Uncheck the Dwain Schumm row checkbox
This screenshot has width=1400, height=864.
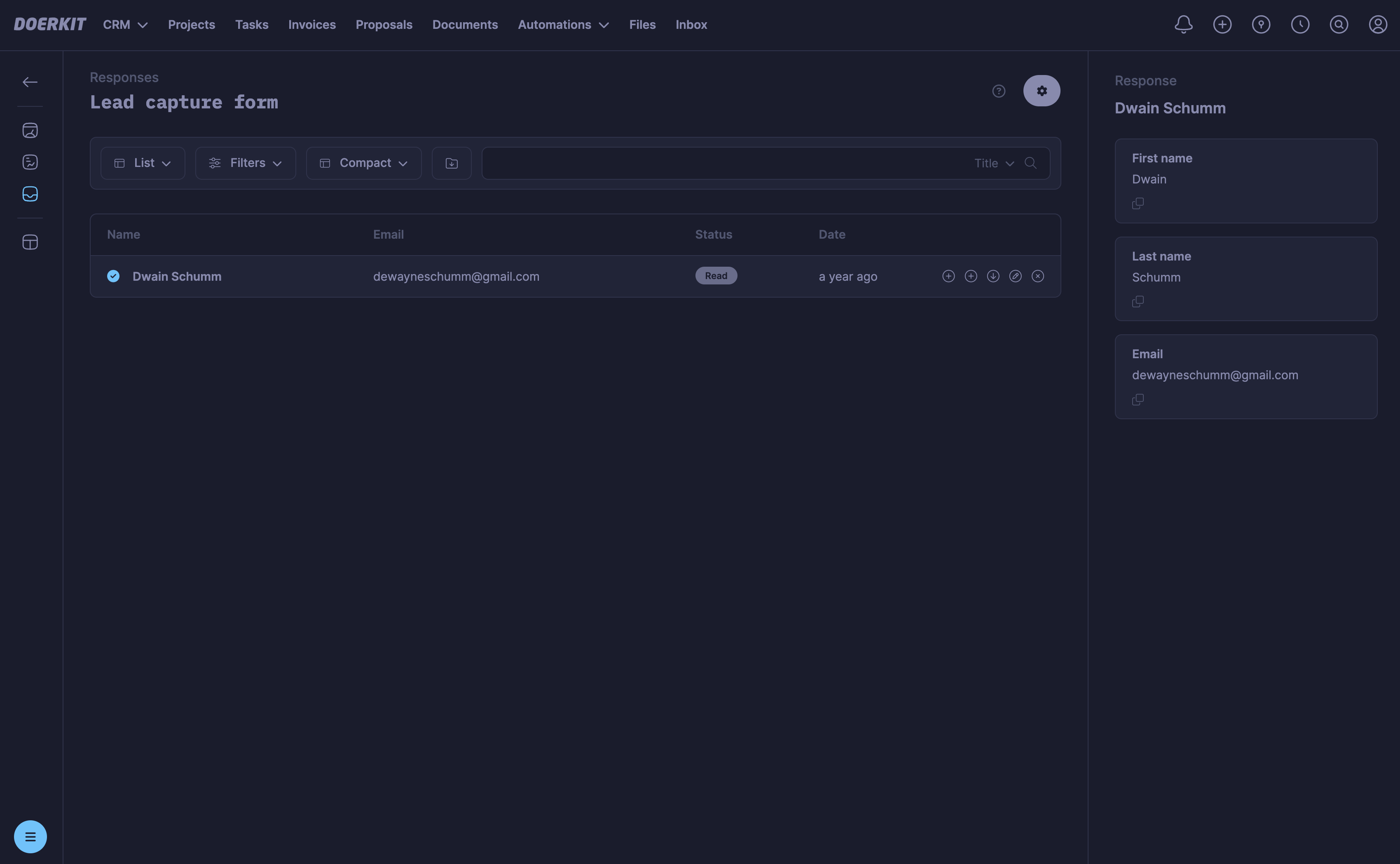[114, 276]
